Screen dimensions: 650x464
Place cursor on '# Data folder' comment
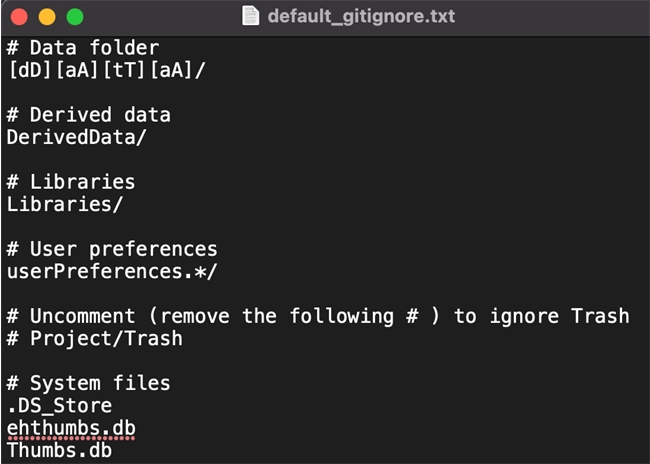[83, 47]
